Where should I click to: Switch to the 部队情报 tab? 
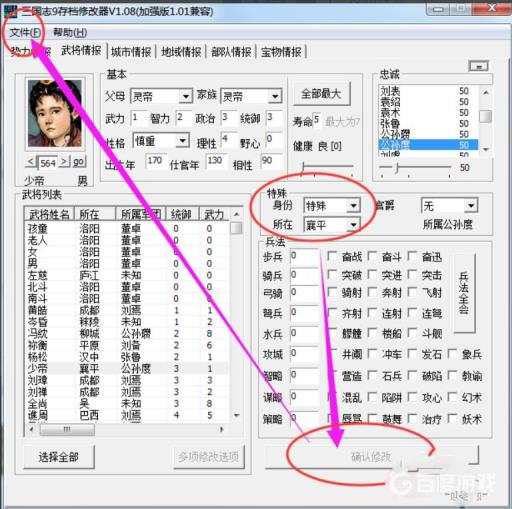coord(231,52)
